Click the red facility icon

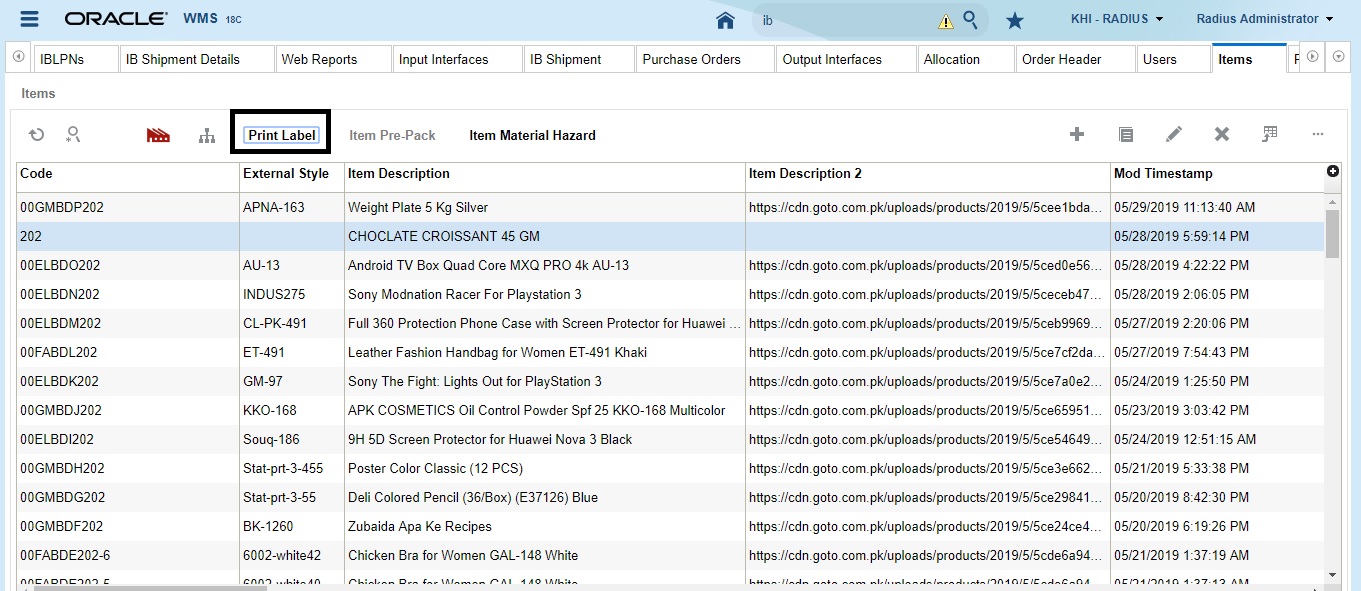(x=157, y=133)
